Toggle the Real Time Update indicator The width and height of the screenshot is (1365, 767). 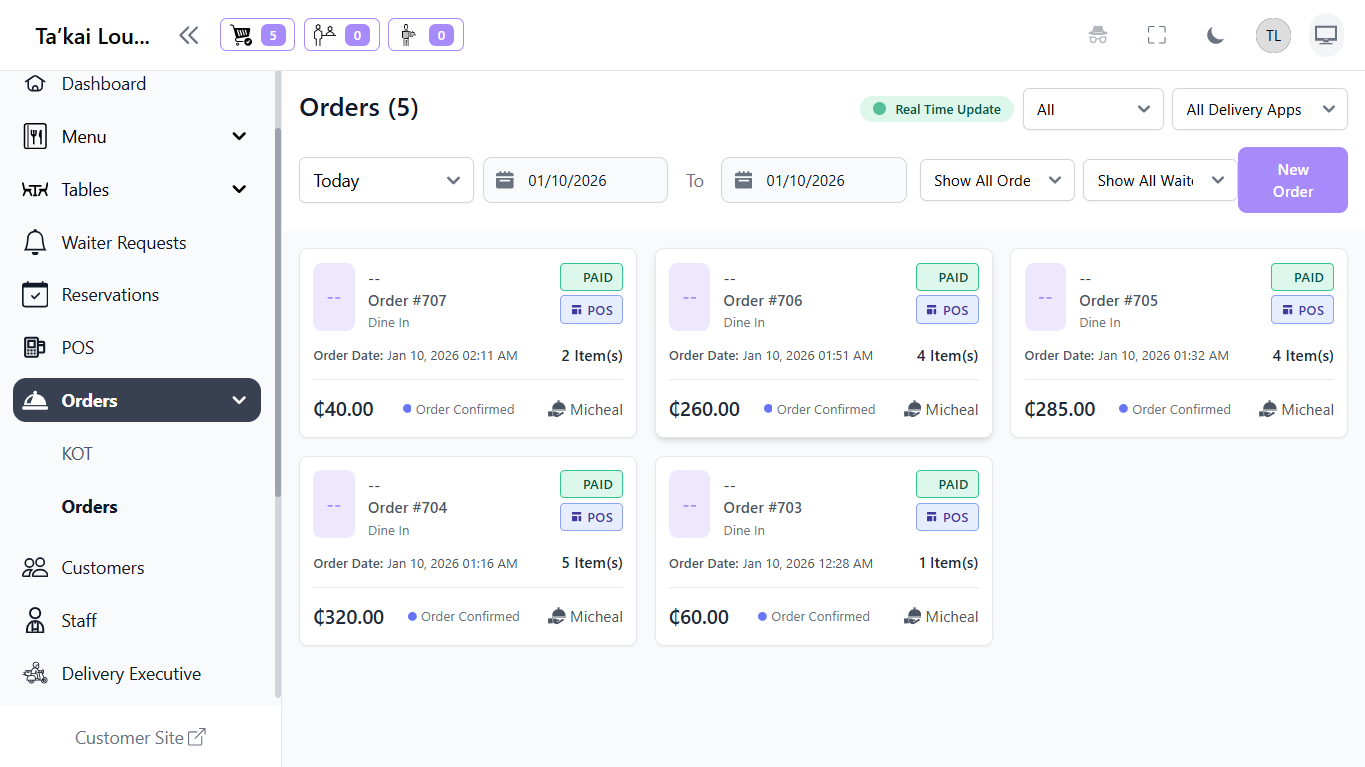(936, 109)
